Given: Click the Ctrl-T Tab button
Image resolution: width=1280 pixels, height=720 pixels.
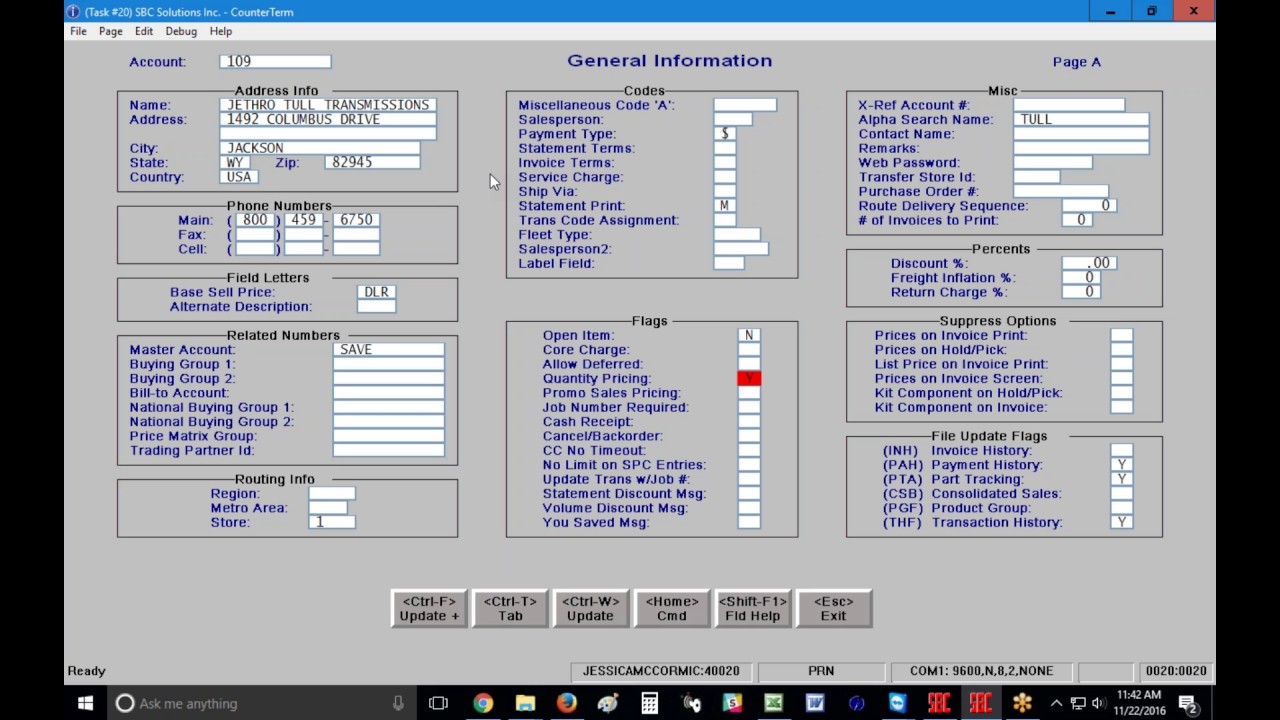Looking at the screenshot, I should [510, 608].
